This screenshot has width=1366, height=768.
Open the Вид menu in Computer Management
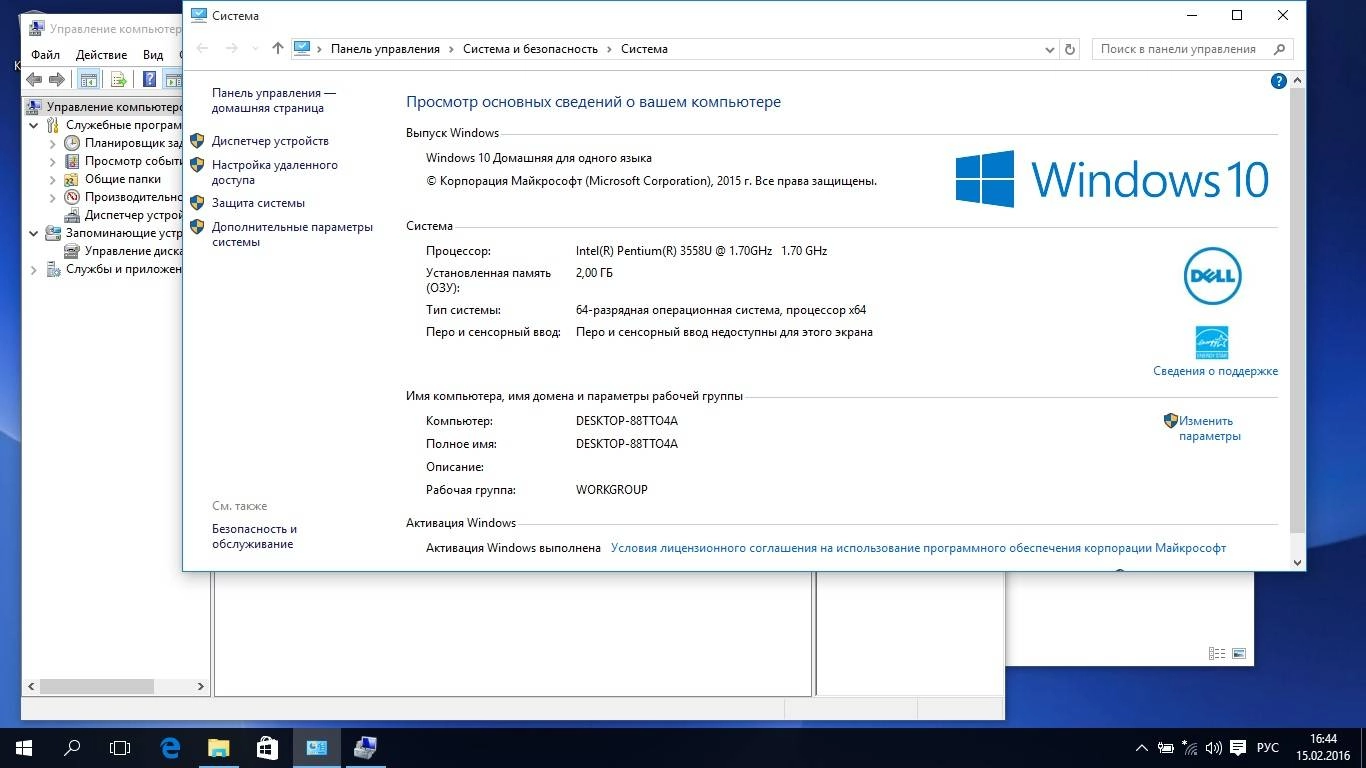tap(153, 55)
